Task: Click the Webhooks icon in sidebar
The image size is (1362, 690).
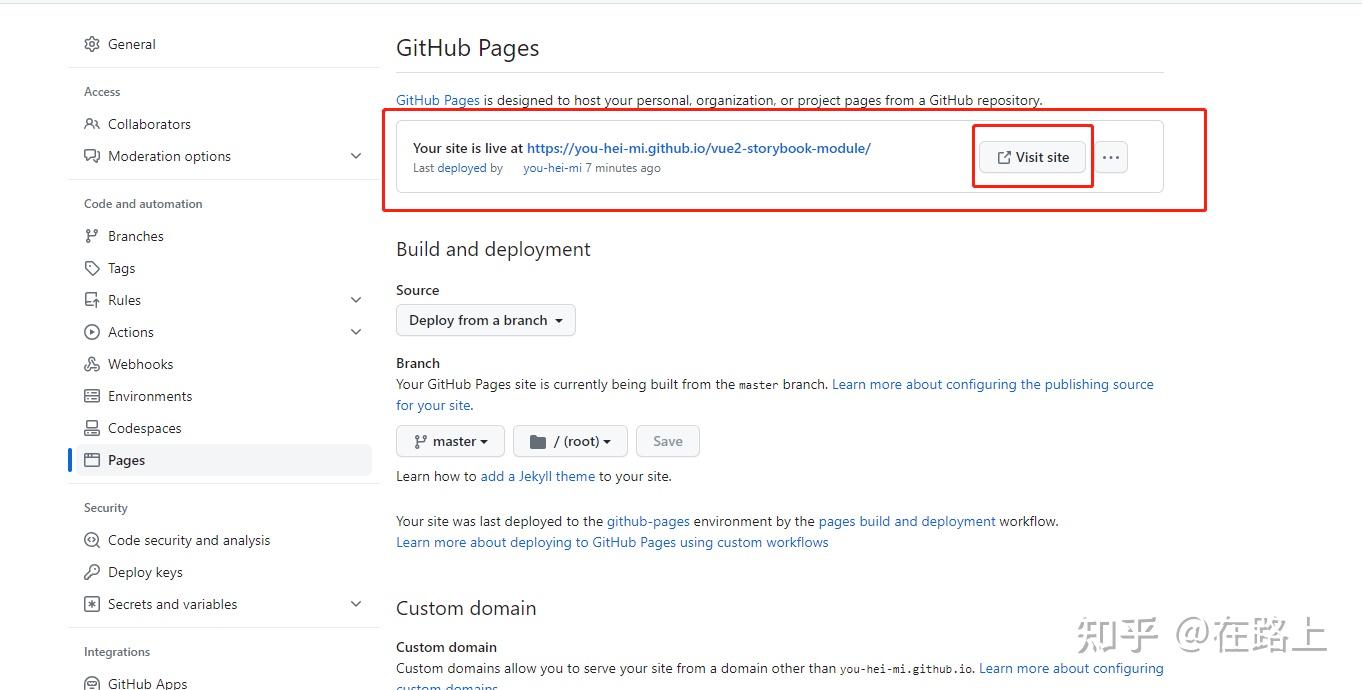Action: pyautogui.click(x=92, y=364)
